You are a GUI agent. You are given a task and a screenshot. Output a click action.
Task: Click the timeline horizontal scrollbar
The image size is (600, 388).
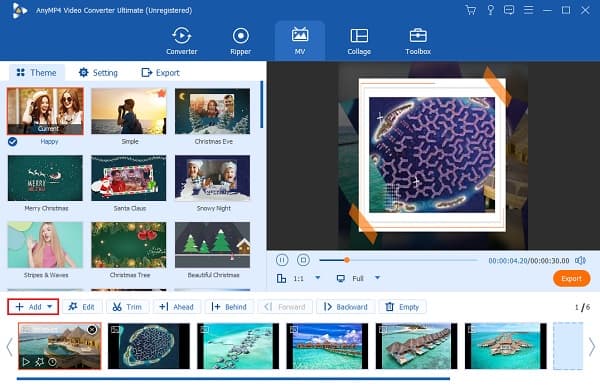coord(233,379)
